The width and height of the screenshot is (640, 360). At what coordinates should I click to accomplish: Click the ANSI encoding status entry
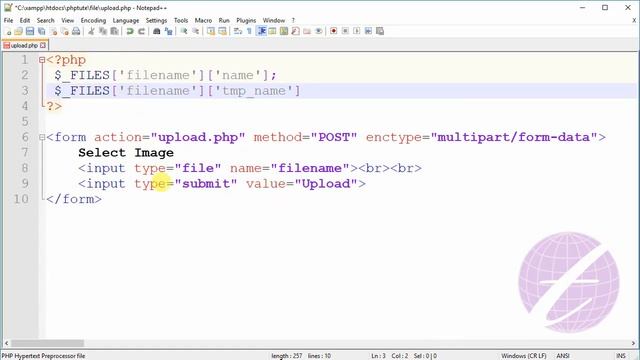point(563,356)
